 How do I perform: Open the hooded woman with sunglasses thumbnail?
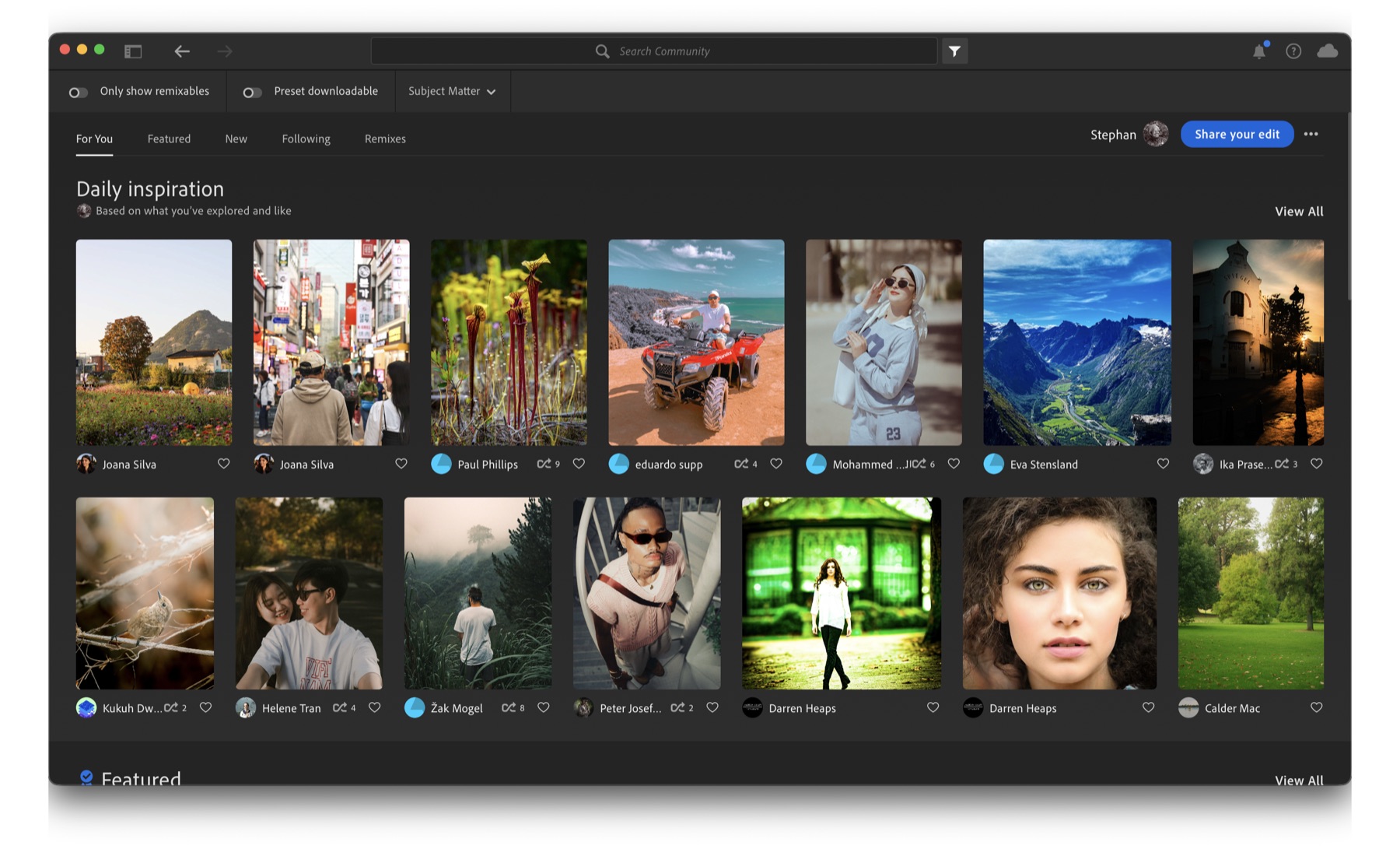[x=884, y=342]
